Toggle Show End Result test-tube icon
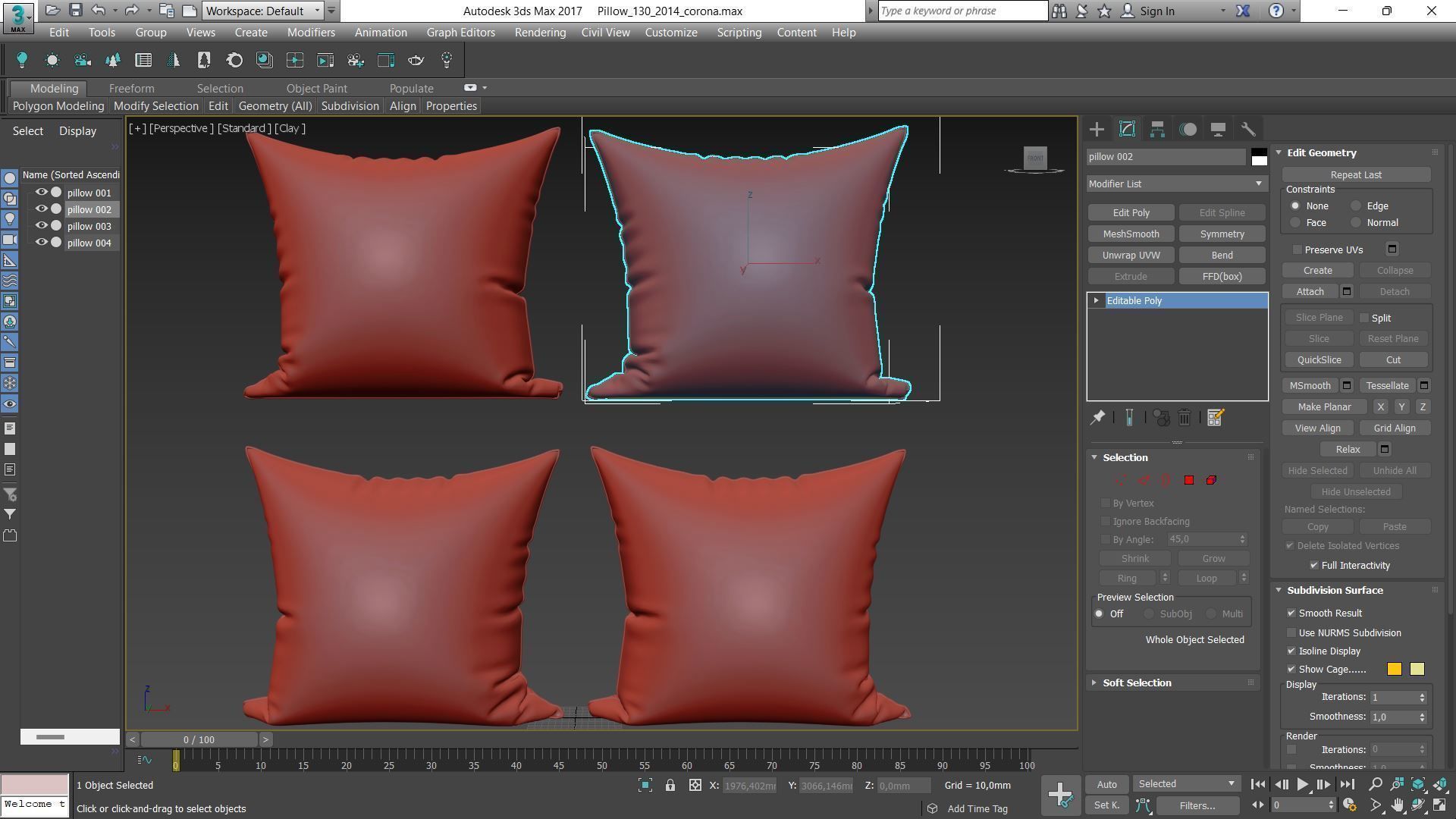Screen dimensions: 1456x819 [x=1129, y=417]
